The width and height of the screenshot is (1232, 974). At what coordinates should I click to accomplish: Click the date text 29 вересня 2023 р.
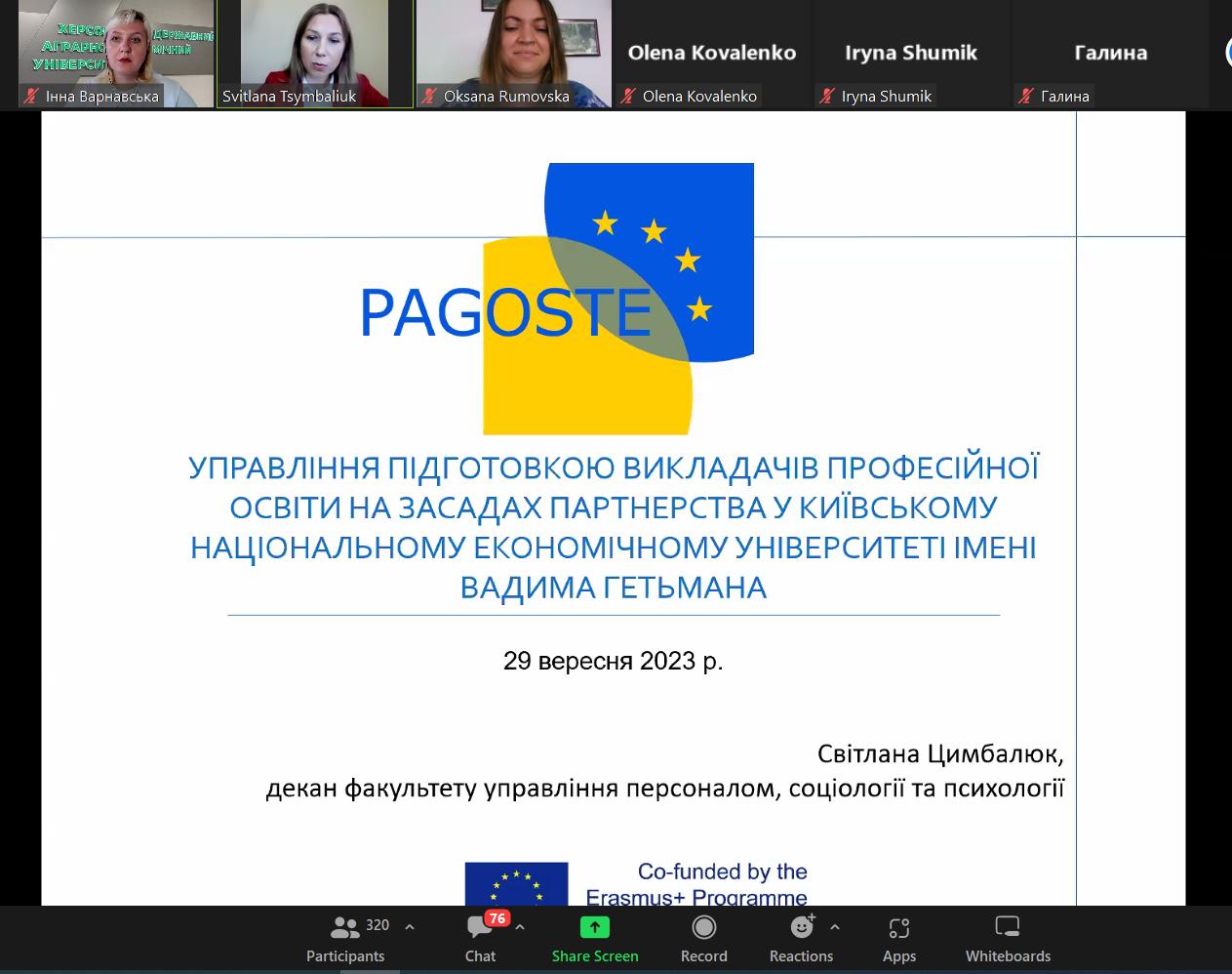(x=614, y=661)
